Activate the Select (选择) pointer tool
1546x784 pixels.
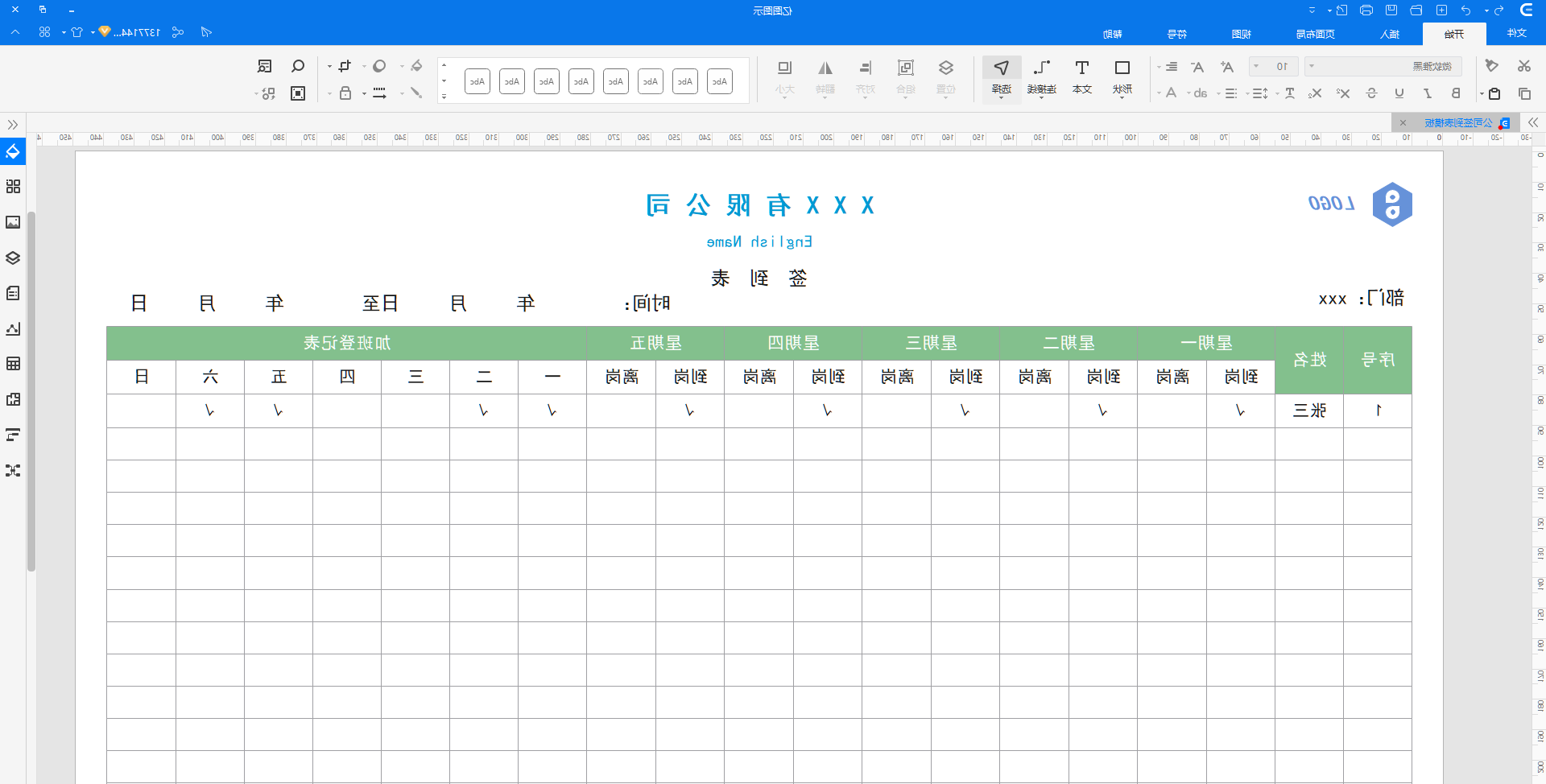1002,77
